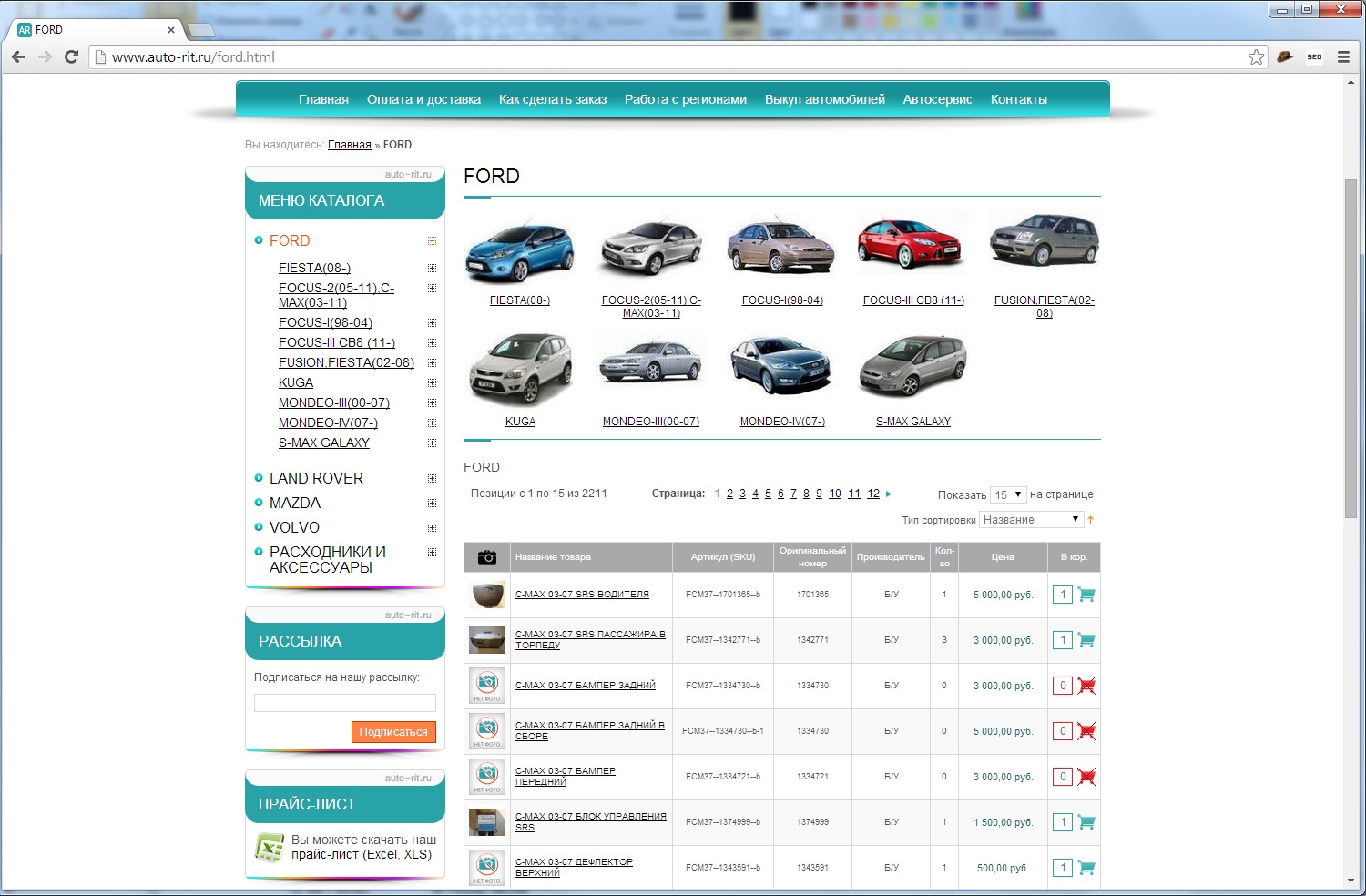
Task: Close the FORD browser tab
Action: [x=170, y=30]
